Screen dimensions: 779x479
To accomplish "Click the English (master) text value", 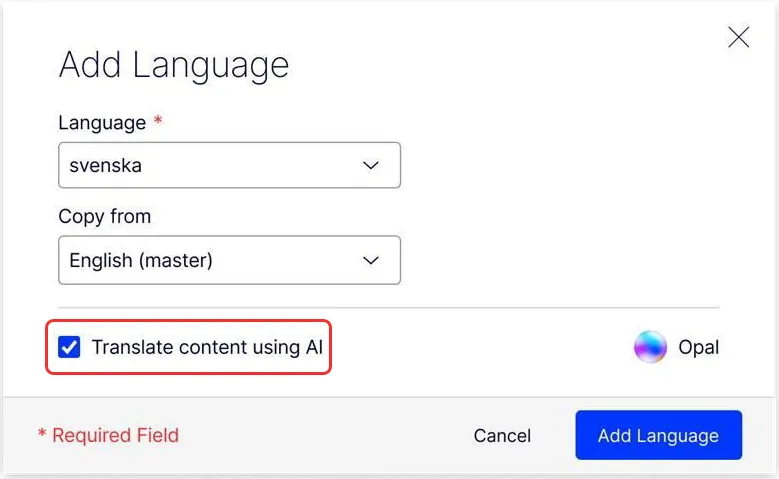I will pyautogui.click(x=141, y=260).
